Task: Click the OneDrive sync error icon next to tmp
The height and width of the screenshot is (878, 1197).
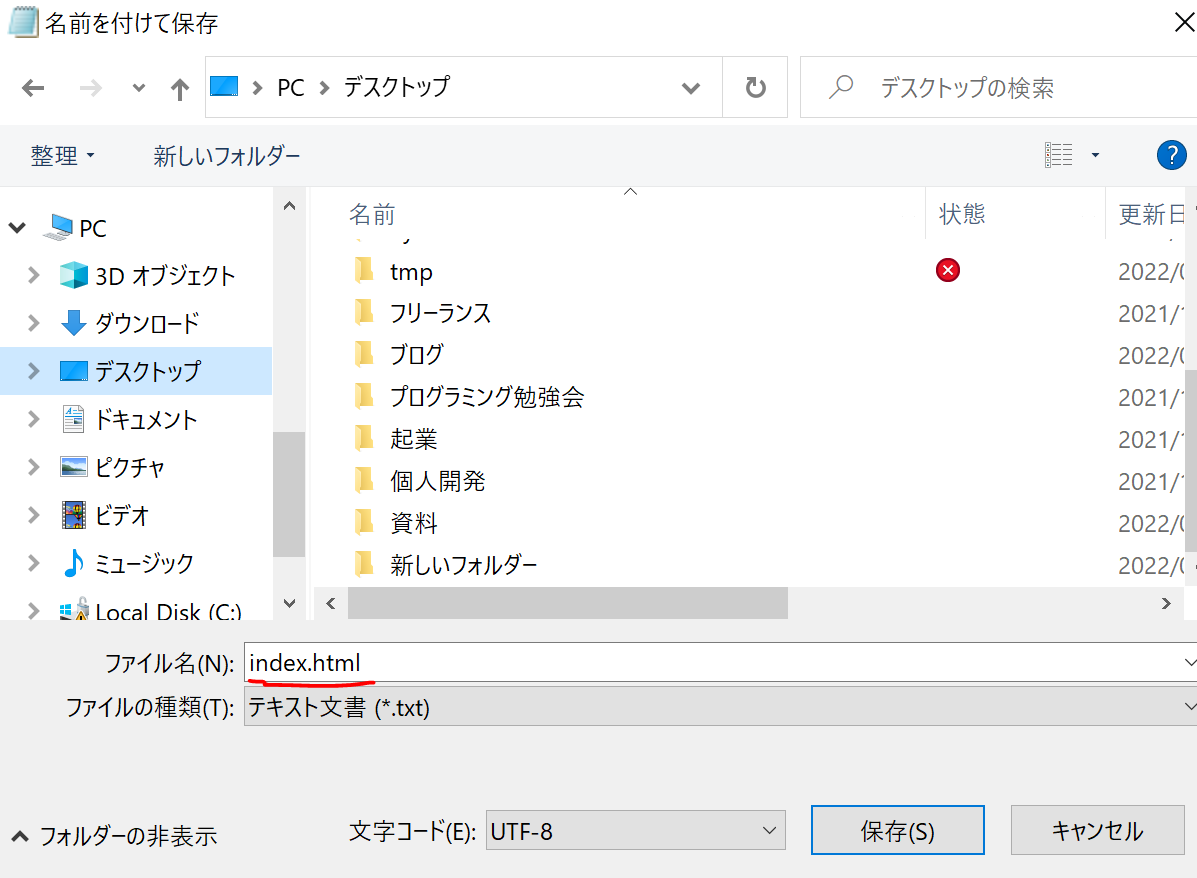Action: [947, 270]
